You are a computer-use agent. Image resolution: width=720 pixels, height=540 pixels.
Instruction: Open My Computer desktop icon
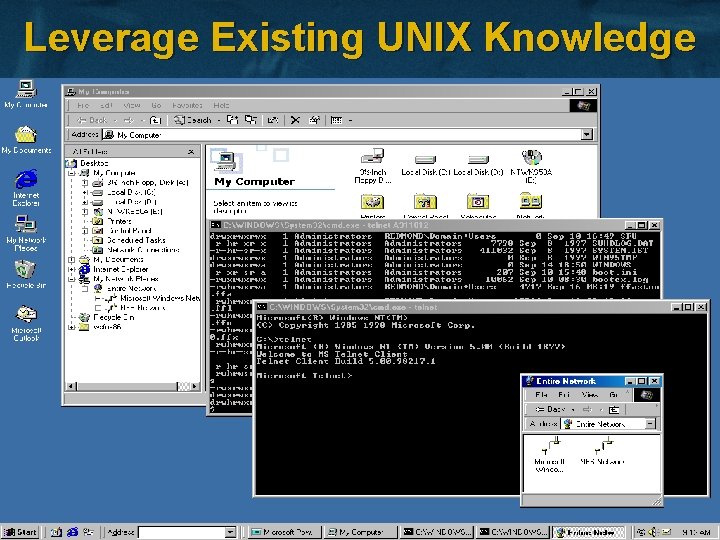pos(26,94)
